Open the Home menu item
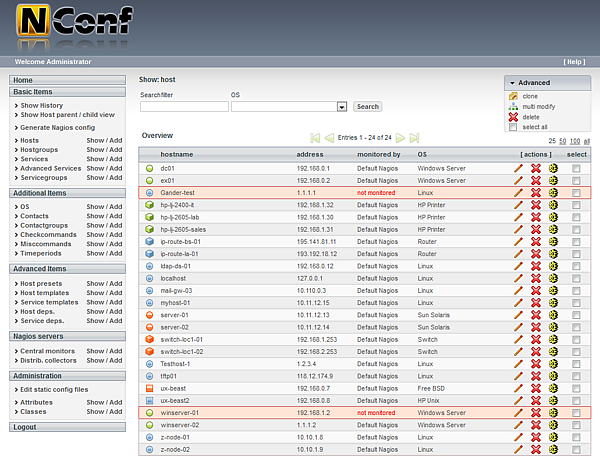600x461 pixels. (x=23, y=80)
